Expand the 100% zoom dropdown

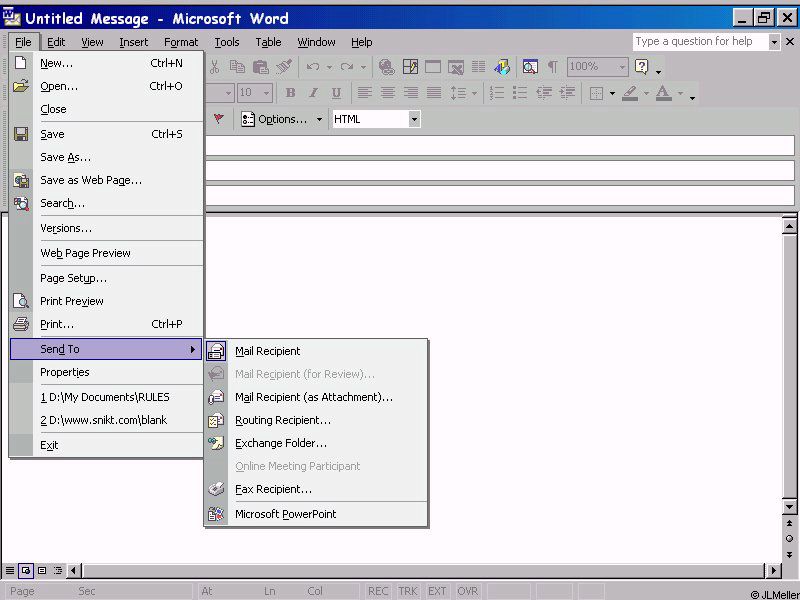(x=622, y=67)
